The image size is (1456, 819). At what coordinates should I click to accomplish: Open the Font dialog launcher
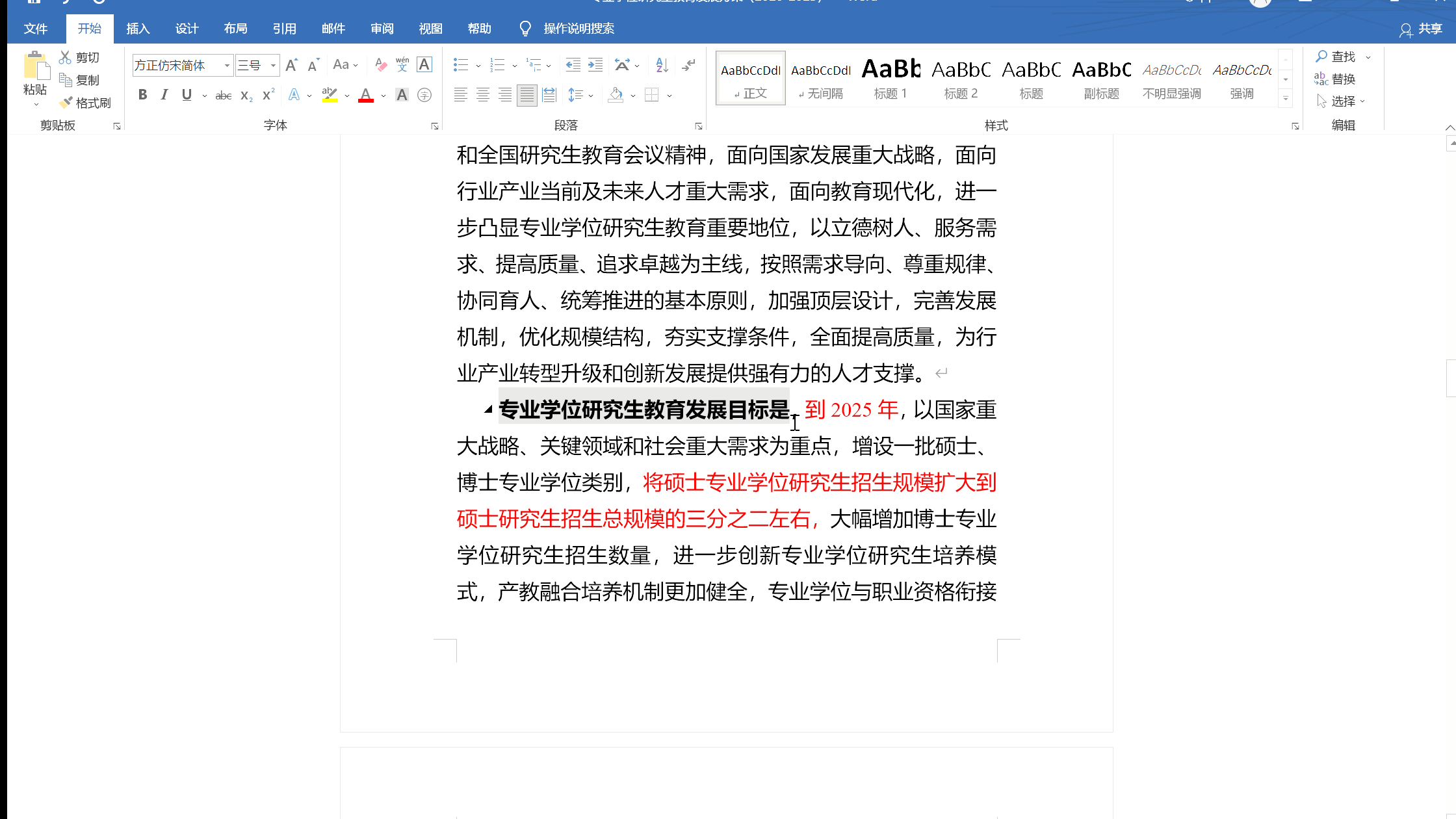[434, 125]
